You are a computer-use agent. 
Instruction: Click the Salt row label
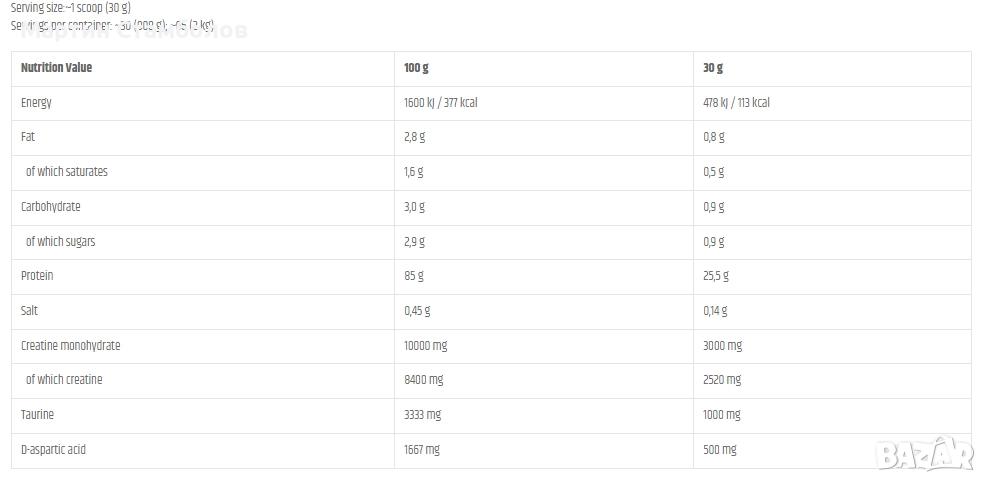pos(30,311)
